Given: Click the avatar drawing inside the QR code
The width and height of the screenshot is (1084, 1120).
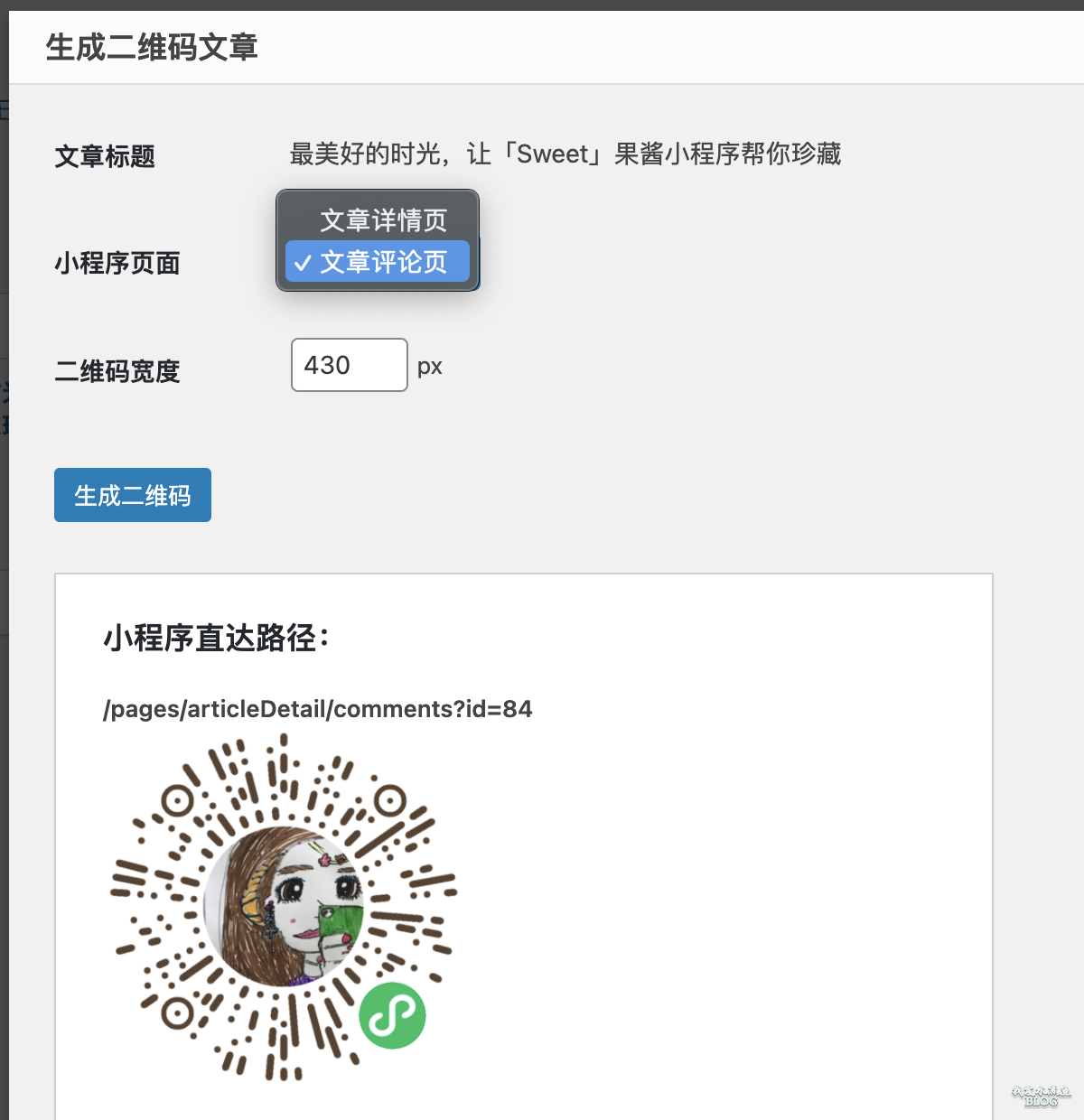Looking at the screenshot, I should 284,907.
